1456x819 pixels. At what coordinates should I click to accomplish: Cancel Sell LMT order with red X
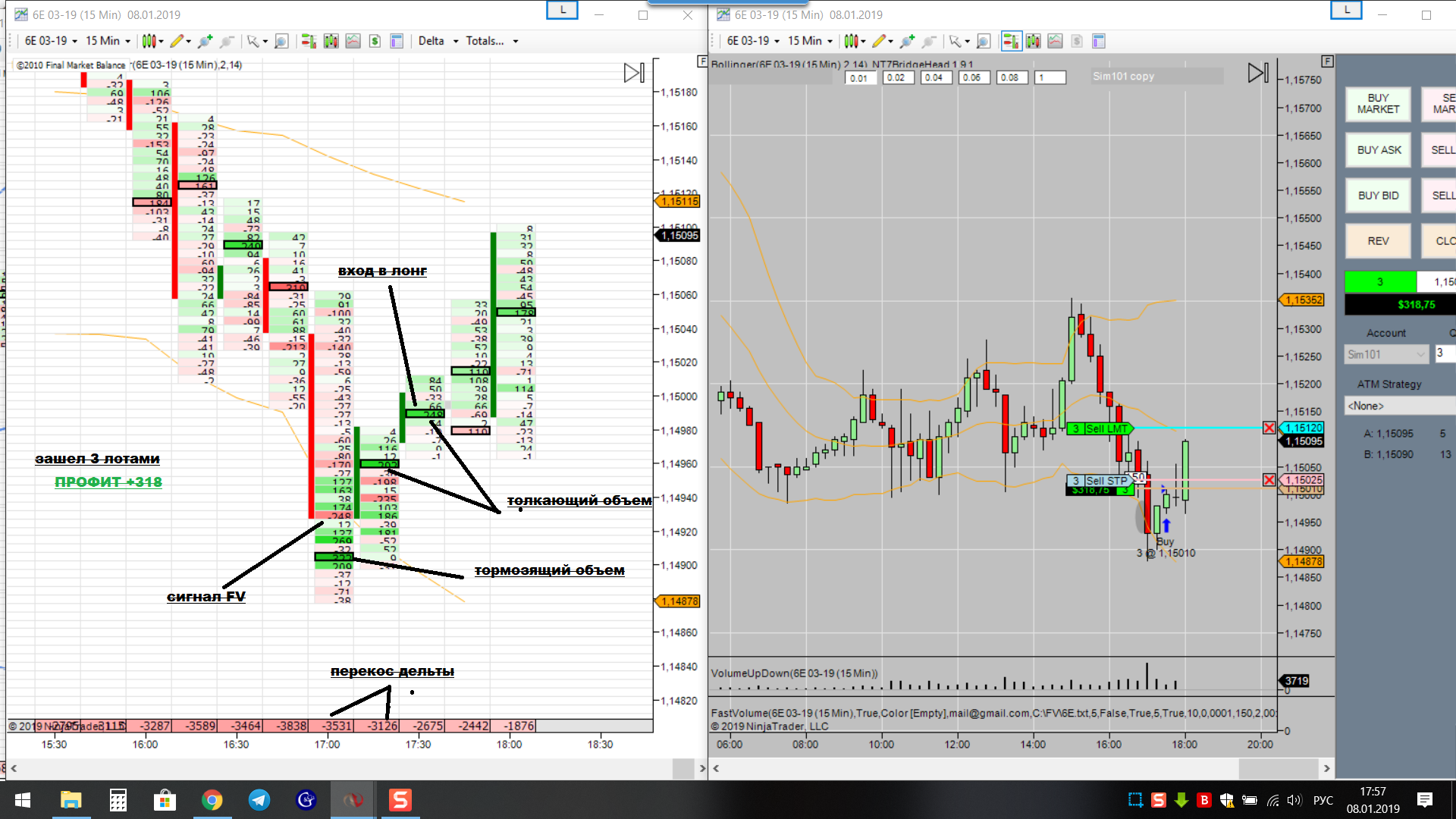coord(1269,428)
